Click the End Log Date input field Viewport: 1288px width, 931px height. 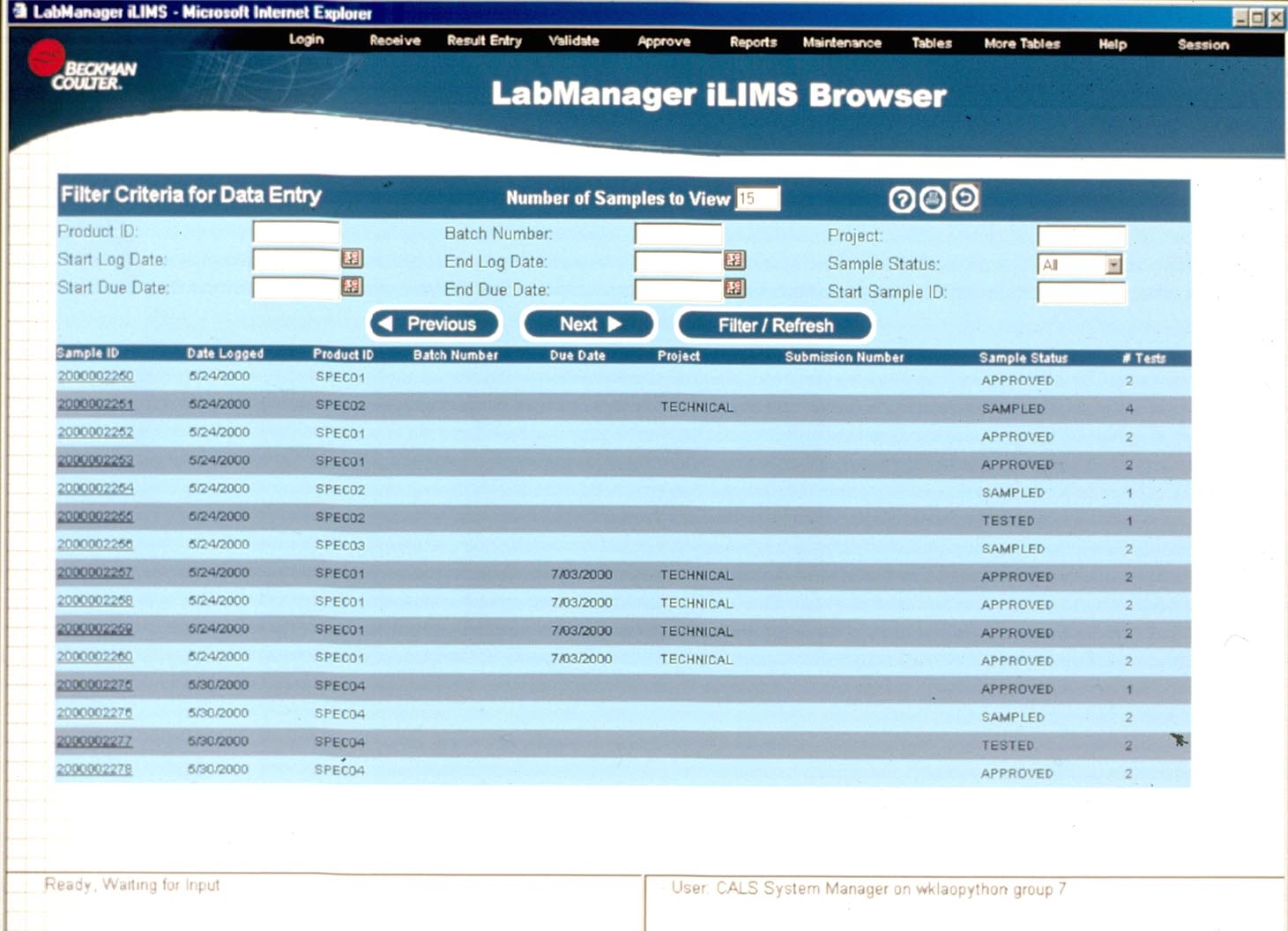coord(679,261)
